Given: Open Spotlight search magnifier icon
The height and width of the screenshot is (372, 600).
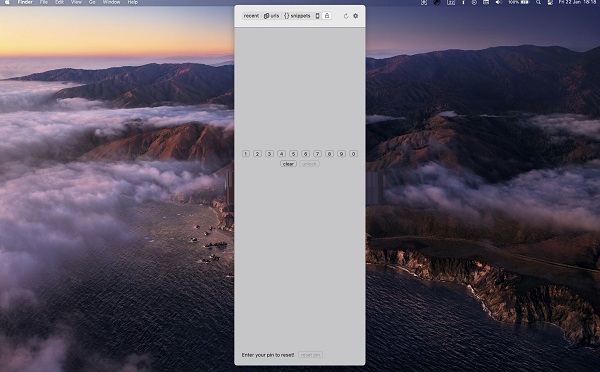Looking at the screenshot, I should click(x=538, y=2).
